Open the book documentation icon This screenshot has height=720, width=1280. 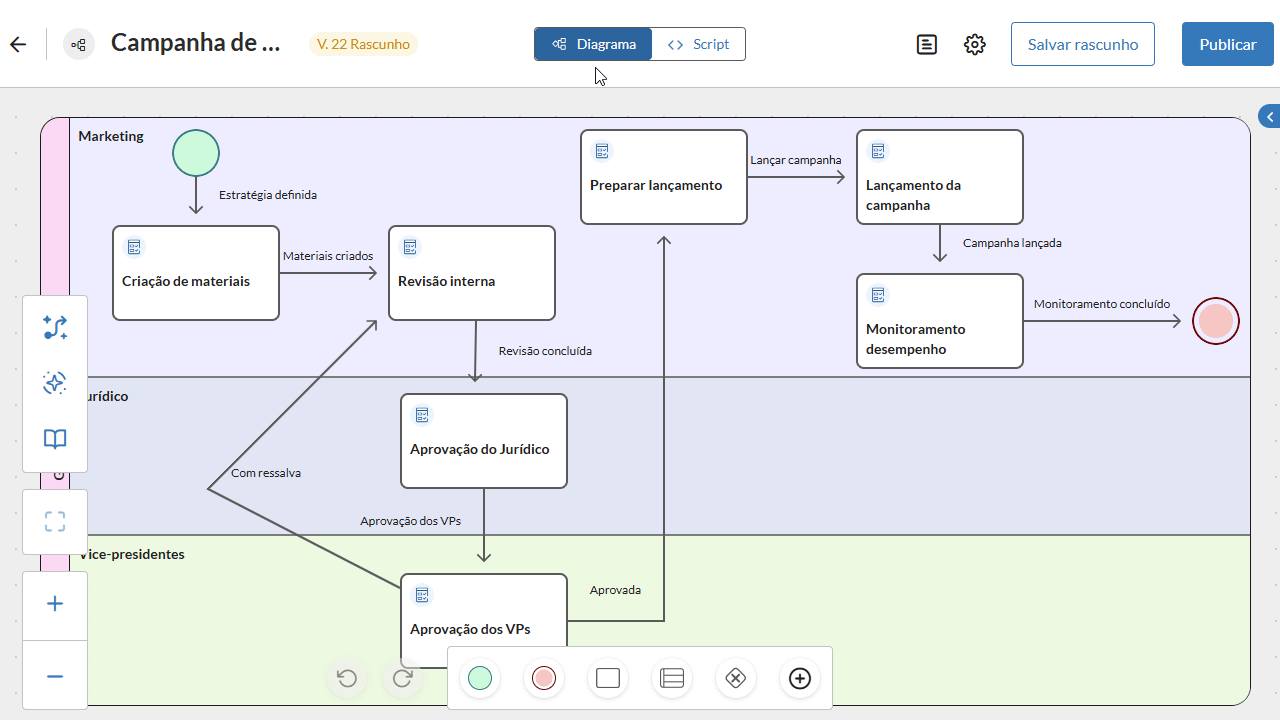[55, 439]
